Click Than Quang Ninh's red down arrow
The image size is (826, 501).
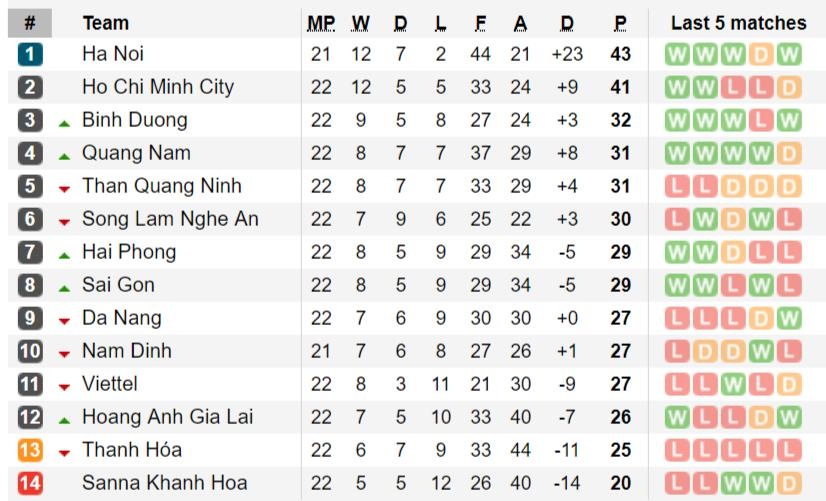[x=64, y=189]
